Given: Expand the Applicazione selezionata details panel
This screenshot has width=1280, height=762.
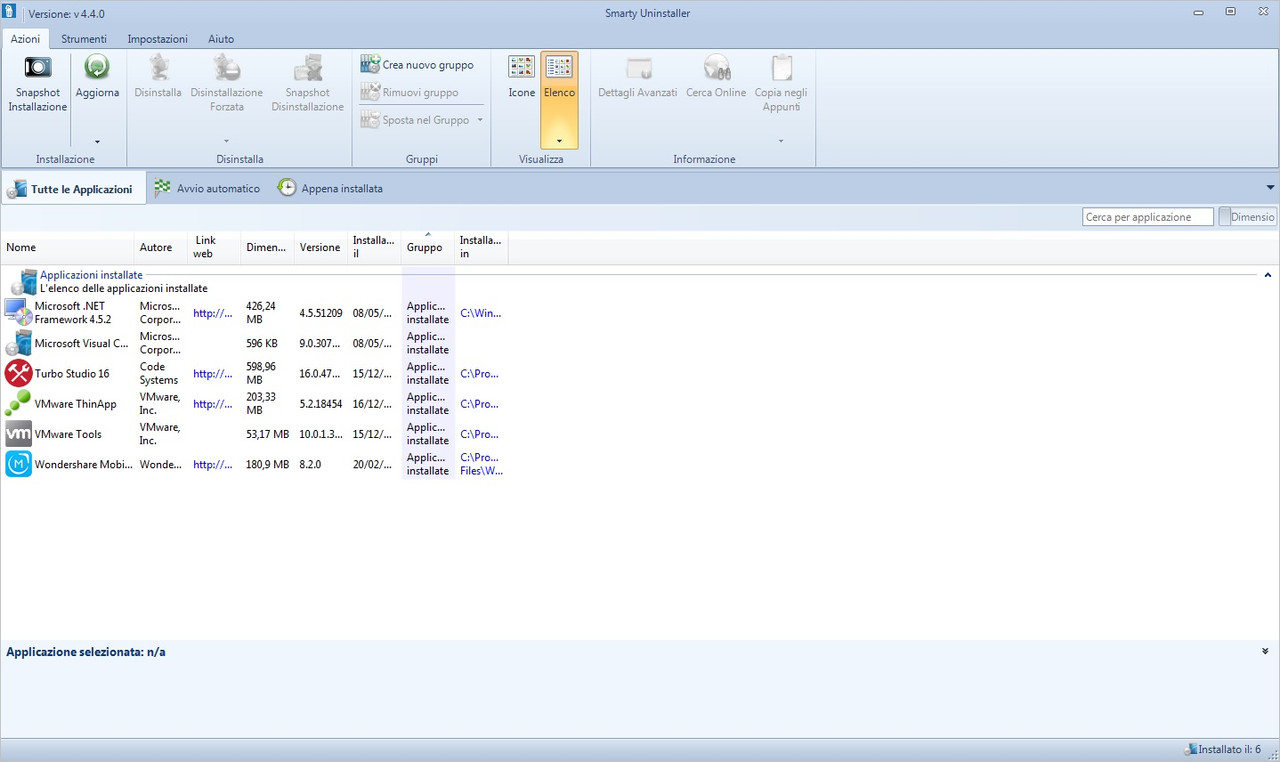Looking at the screenshot, I should (x=1266, y=651).
